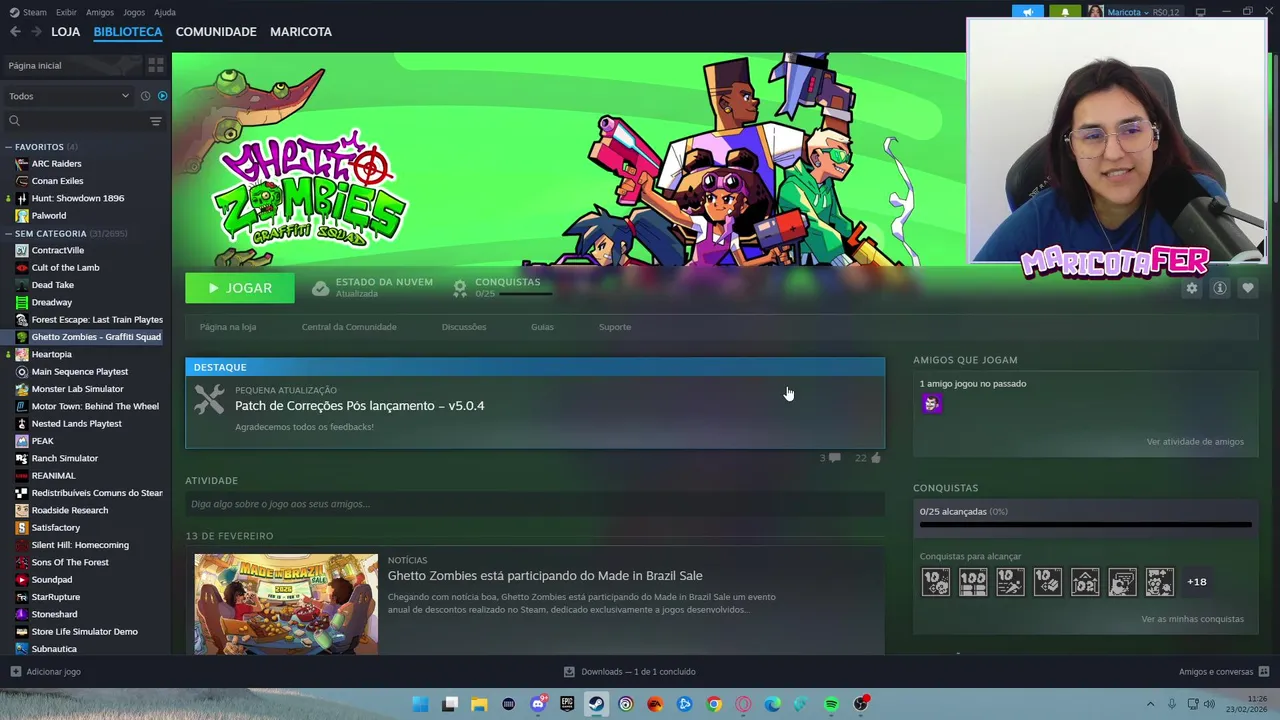Collapse the FAVORITOS category
The height and width of the screenshot is (720, 1280).
coord(8,147)
